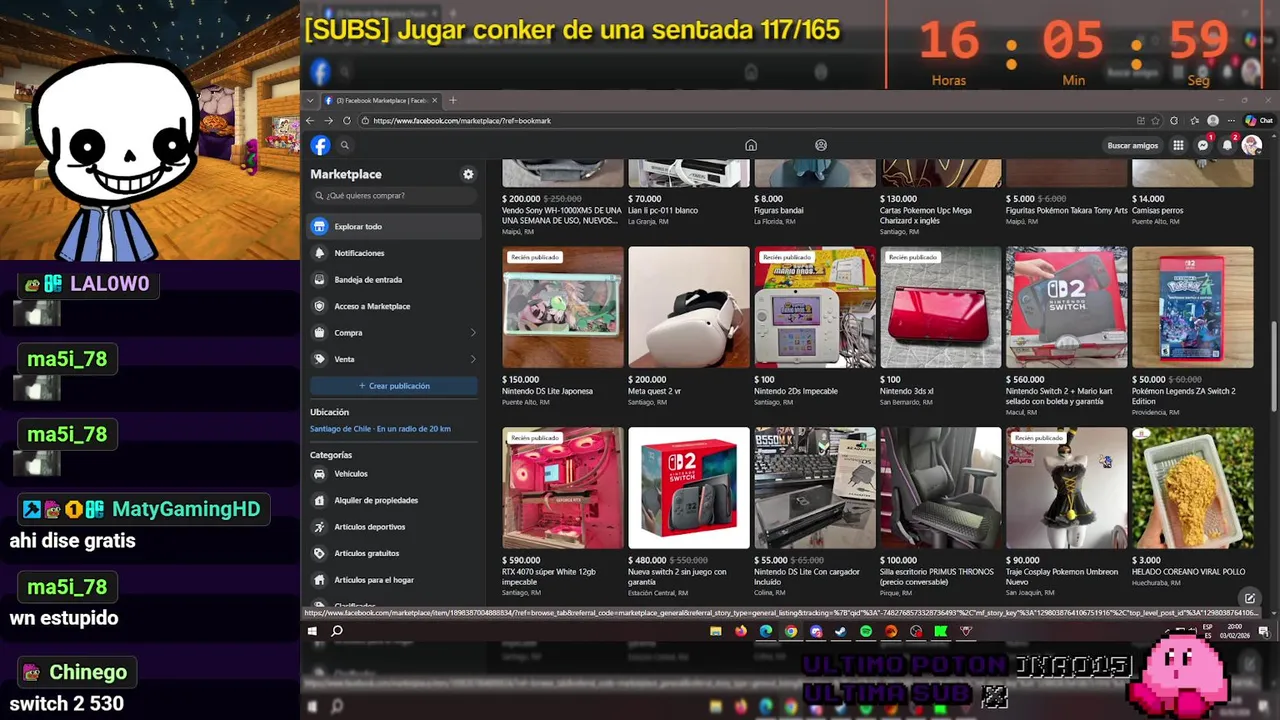Click the message compose icon at bottom right
Image resolution: width=1280 pixels, height=720 pixels.
1250,599
